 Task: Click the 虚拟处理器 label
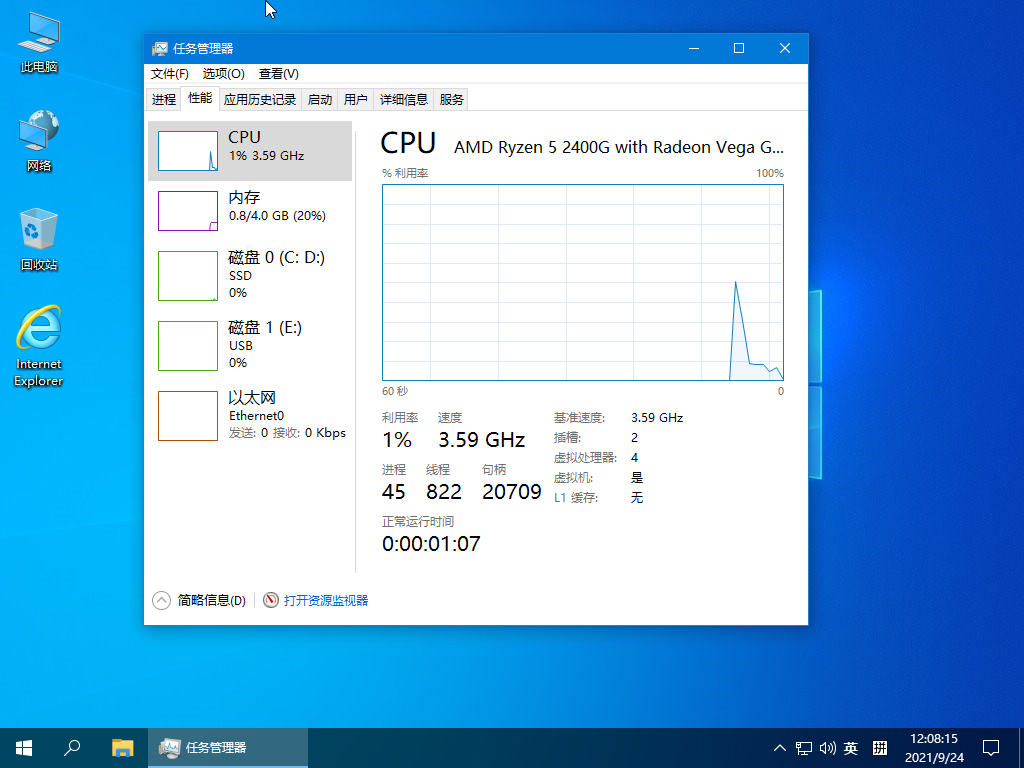point(585,458)
